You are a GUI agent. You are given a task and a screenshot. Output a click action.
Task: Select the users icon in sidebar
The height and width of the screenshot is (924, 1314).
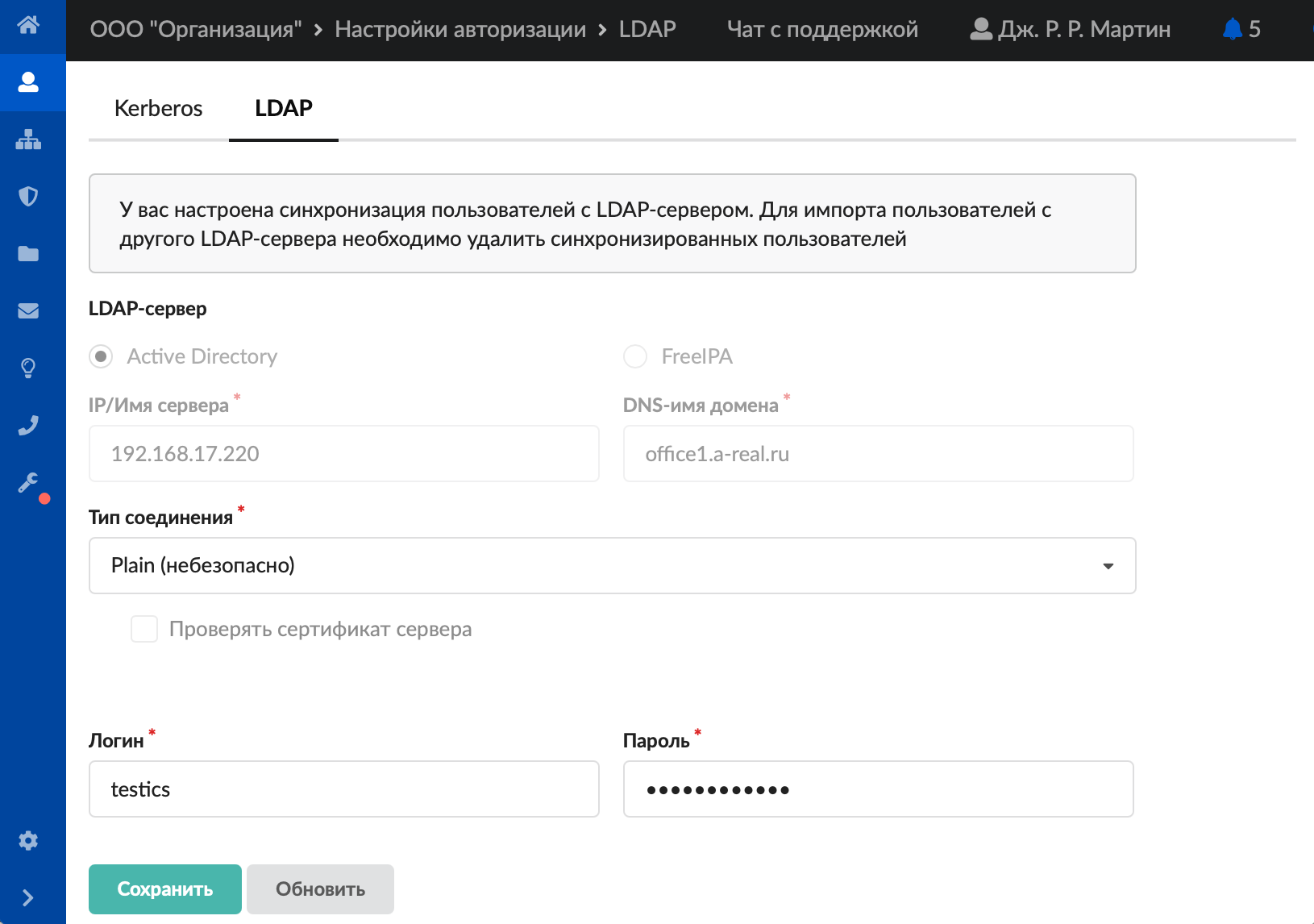coord(28,82)
